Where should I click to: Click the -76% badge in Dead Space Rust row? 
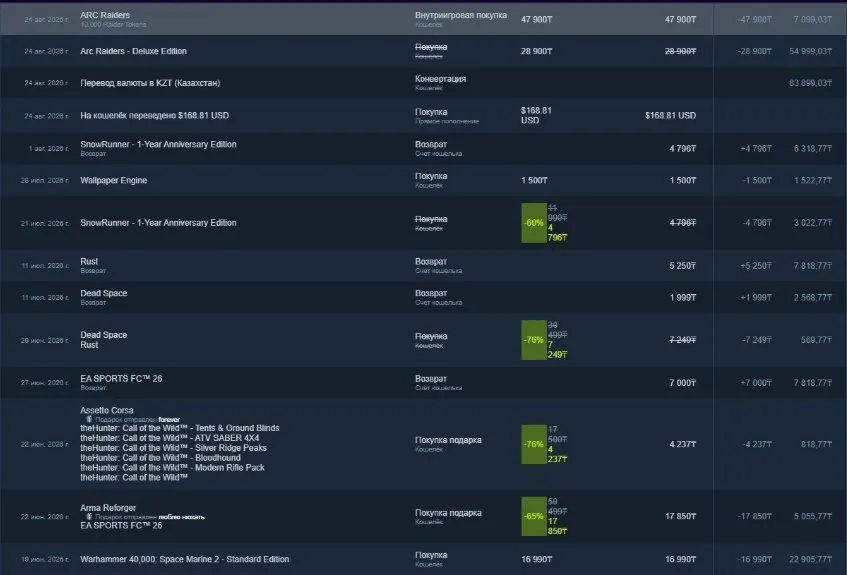tap(534, 340)
